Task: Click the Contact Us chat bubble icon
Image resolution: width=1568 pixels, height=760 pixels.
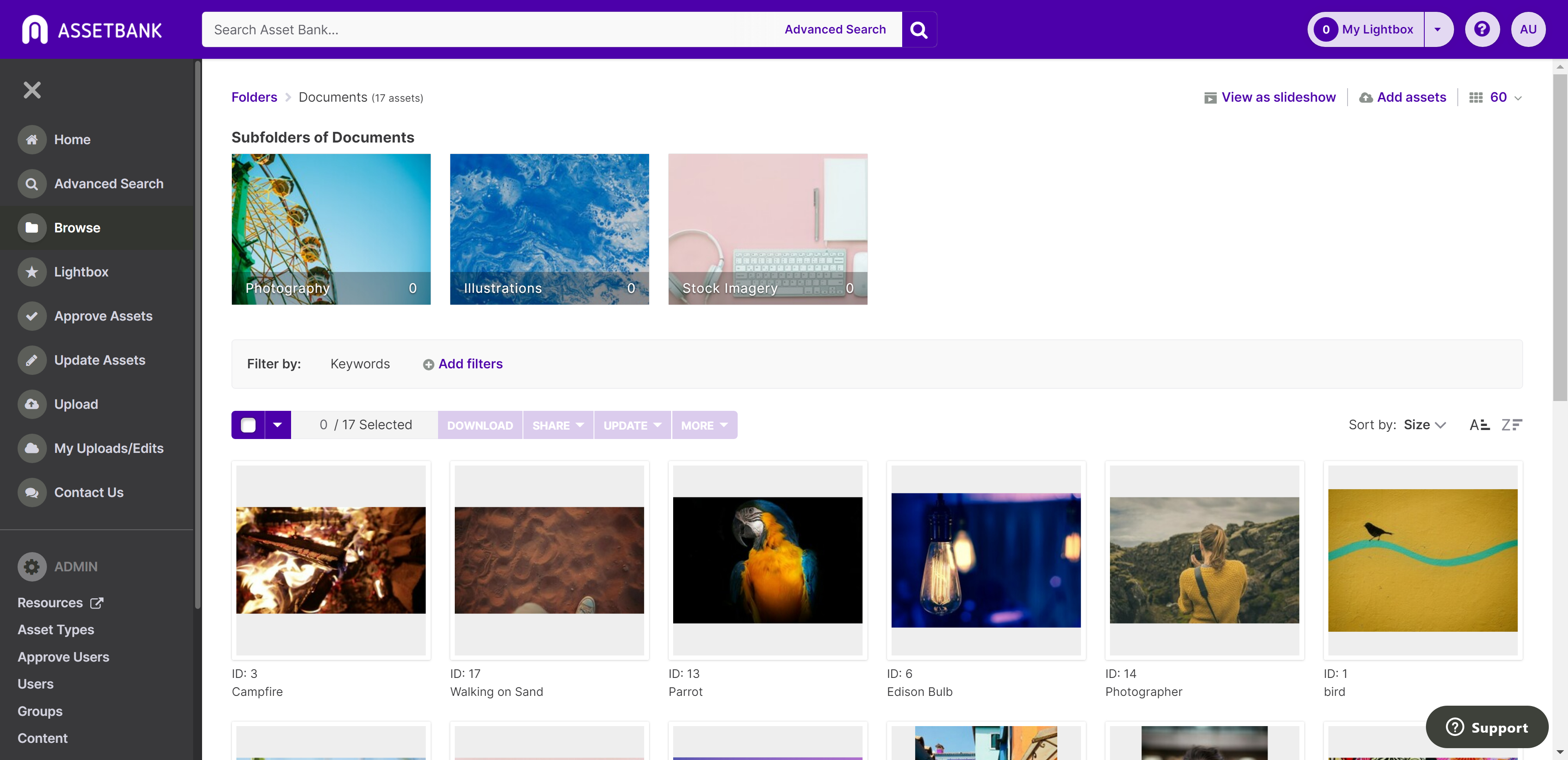Action: pos(32,493)
